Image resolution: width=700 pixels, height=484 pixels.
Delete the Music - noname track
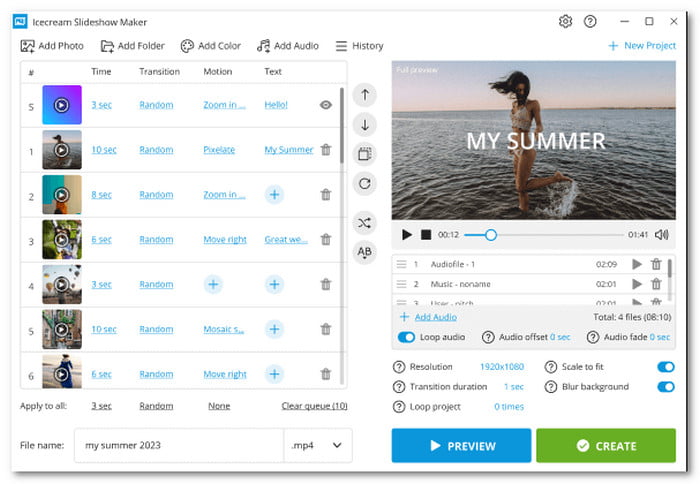pyautogui.click(x=656, y=284)
